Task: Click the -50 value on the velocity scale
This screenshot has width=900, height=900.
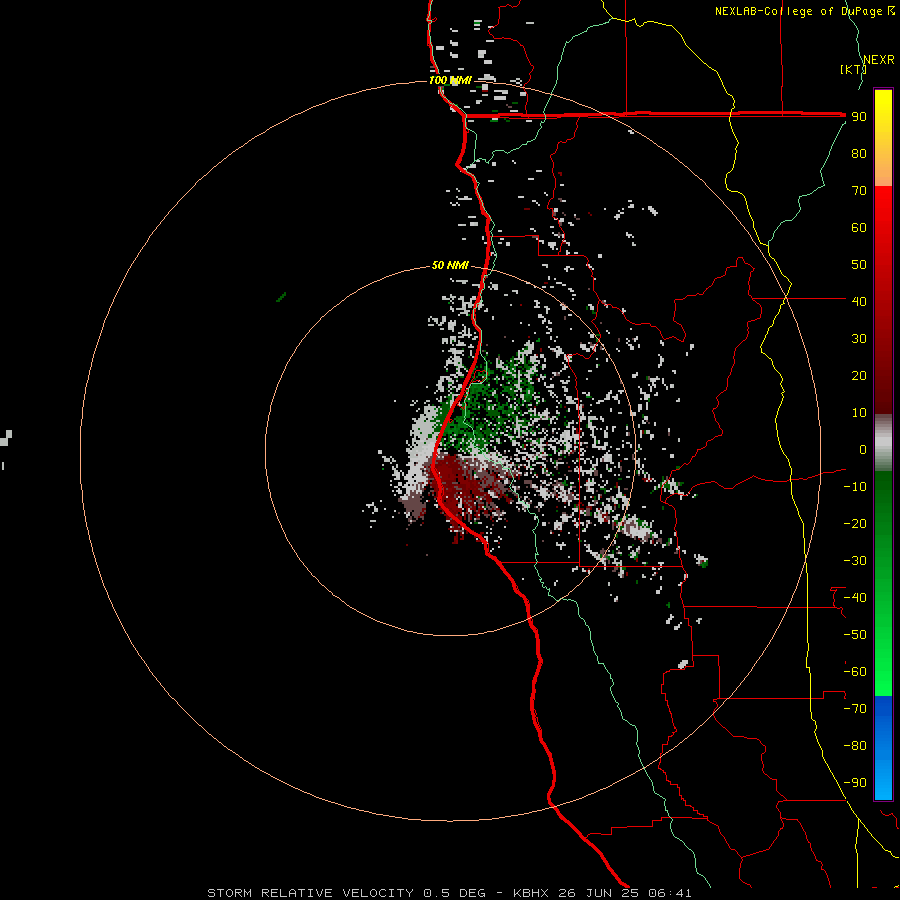Action: click(855, 635)
